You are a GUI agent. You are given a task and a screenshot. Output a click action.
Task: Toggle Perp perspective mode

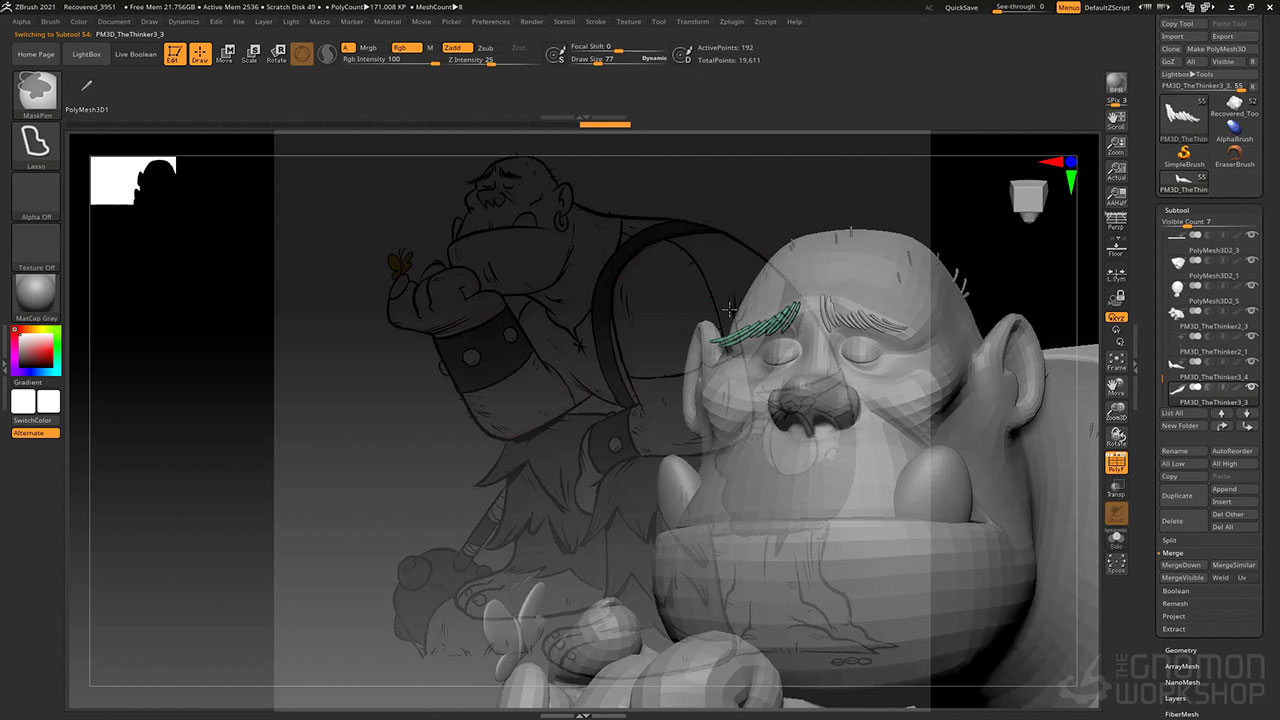(1116, 222)
